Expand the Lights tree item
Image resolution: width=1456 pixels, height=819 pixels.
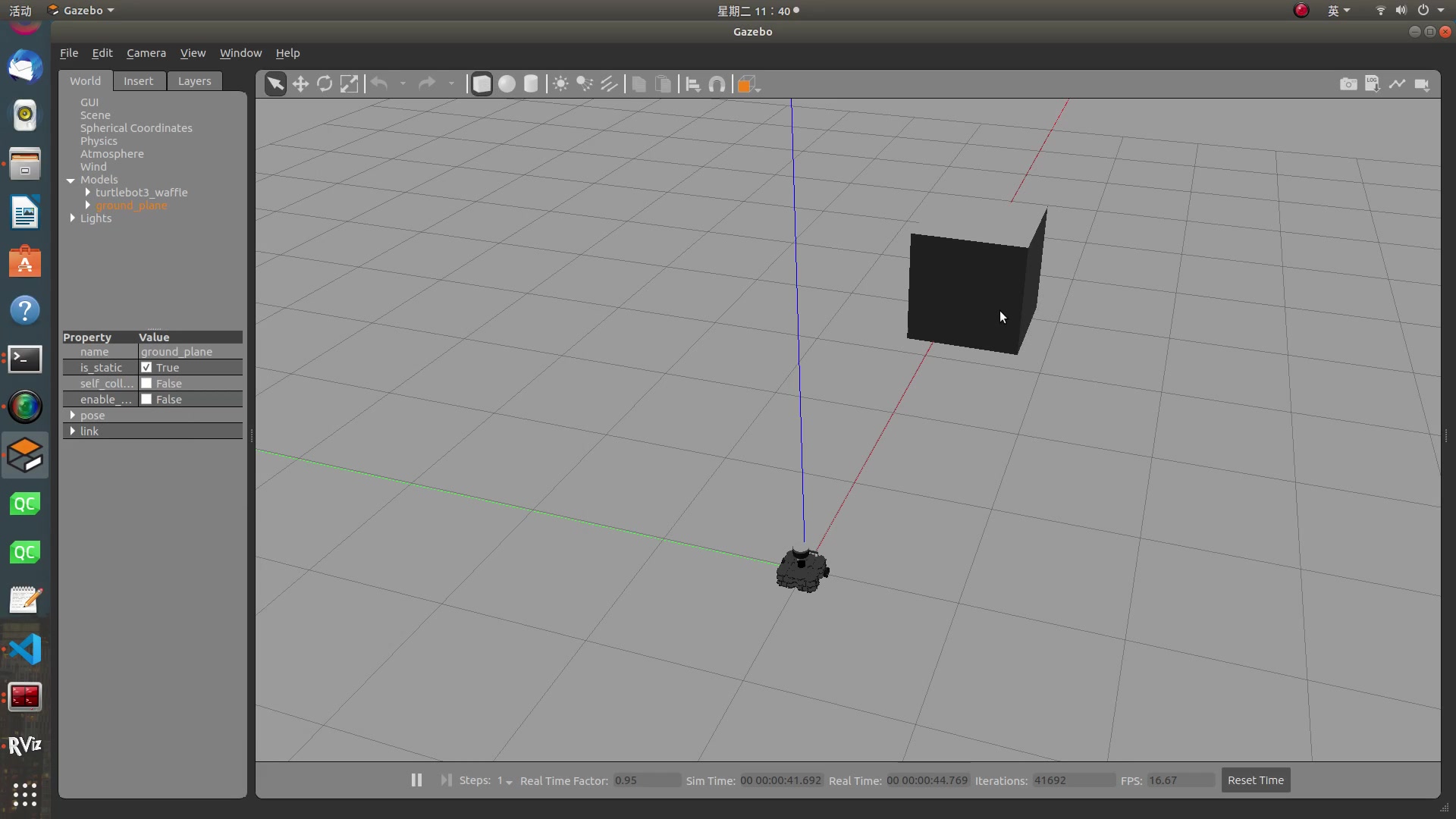73,218
